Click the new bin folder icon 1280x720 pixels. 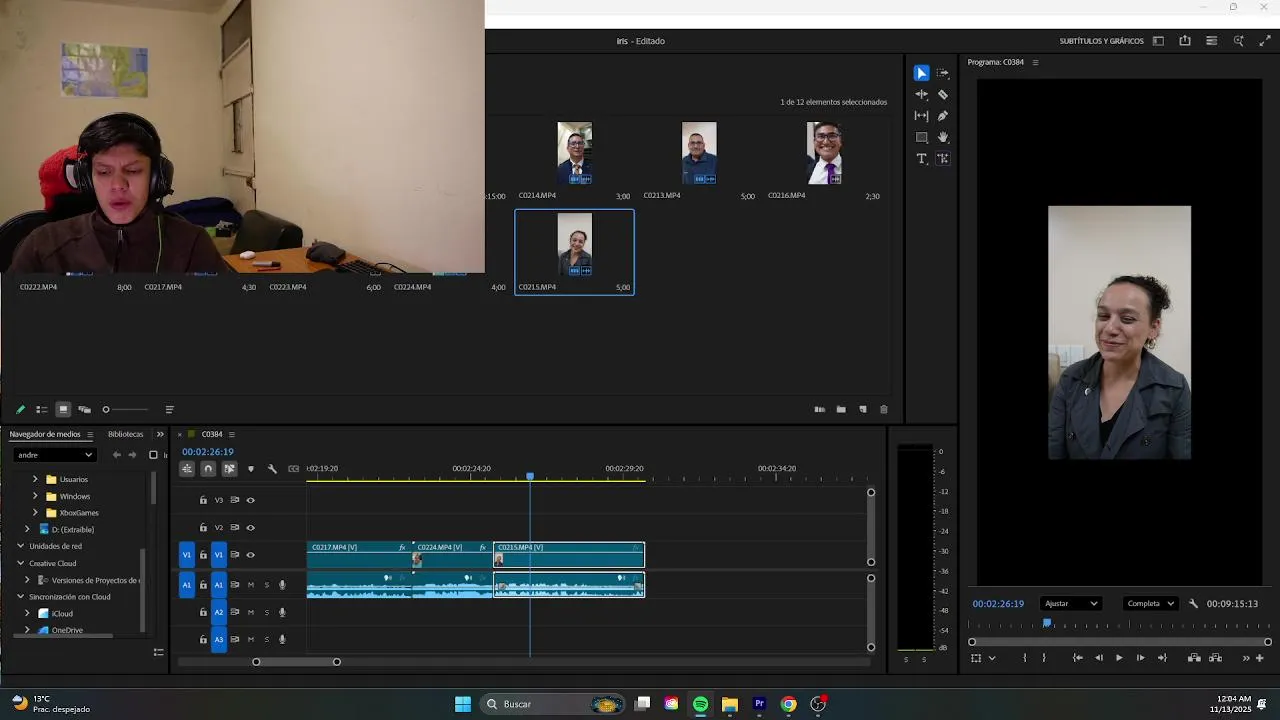[x=841, y=409]
